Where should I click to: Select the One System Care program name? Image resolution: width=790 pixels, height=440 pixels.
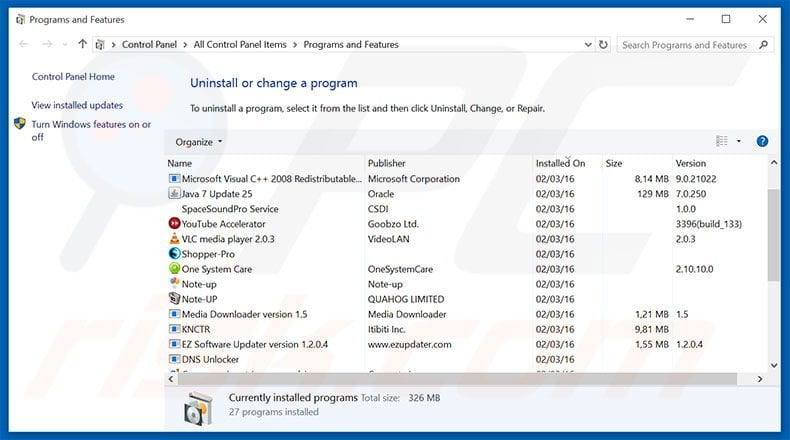[217, 269]
